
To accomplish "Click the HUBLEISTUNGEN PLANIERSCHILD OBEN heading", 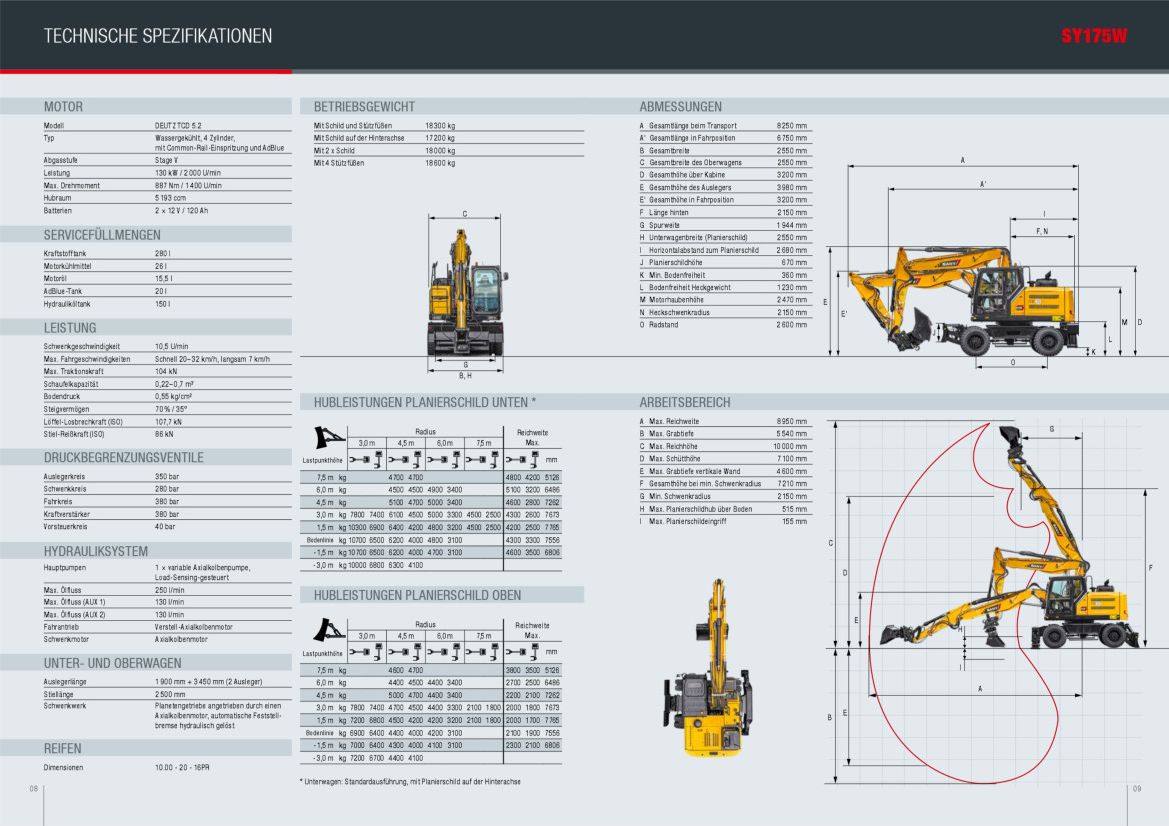I will (x=418, y=596).
